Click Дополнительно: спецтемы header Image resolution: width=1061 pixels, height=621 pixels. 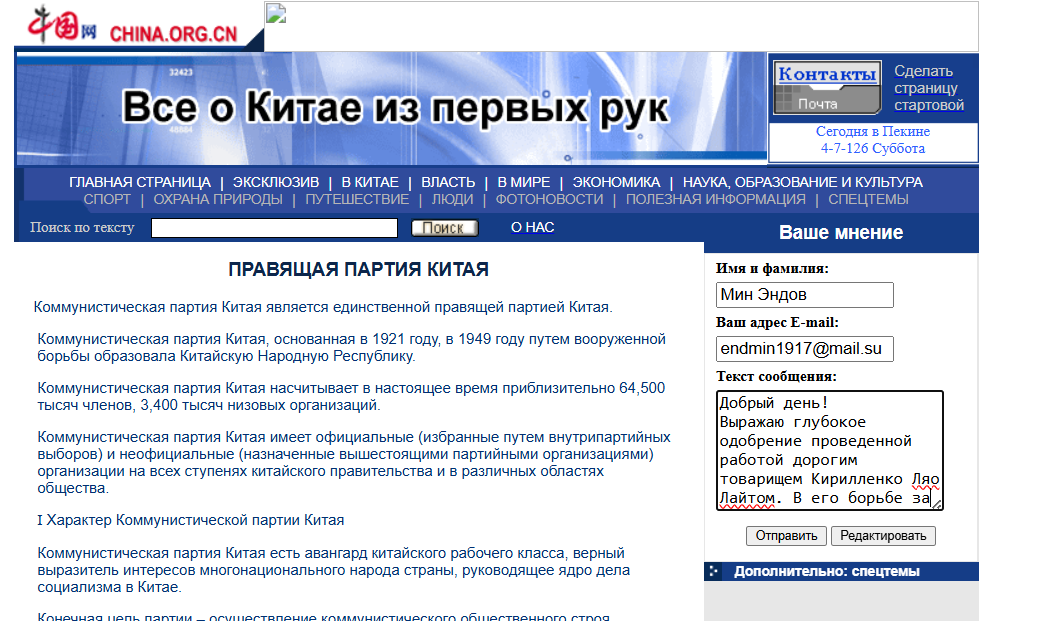click(x=827, y=572)
